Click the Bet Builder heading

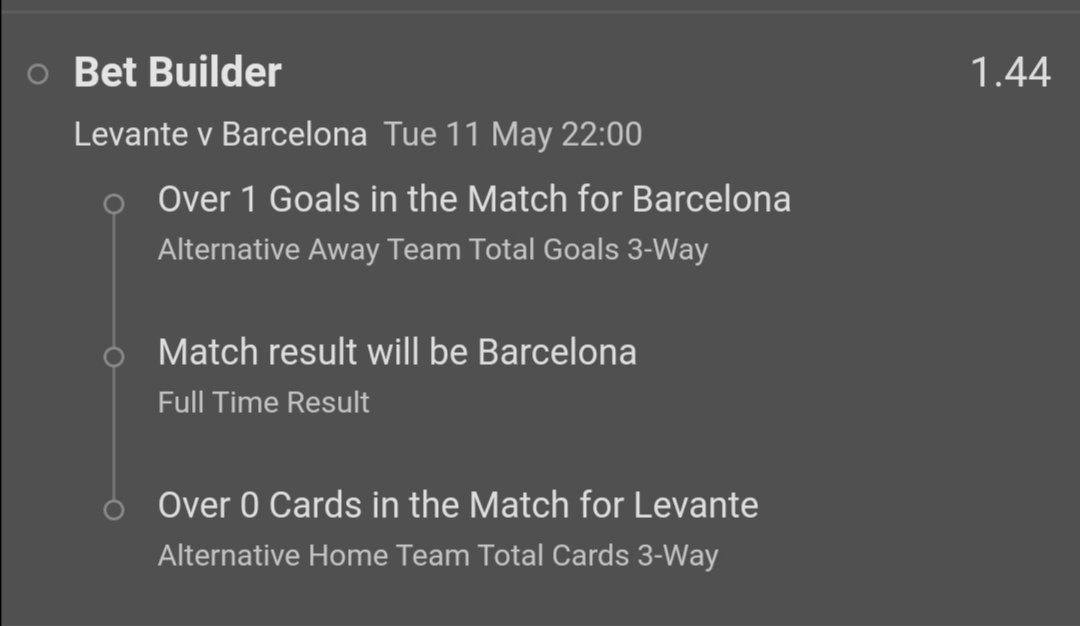(x=178, y=73)
